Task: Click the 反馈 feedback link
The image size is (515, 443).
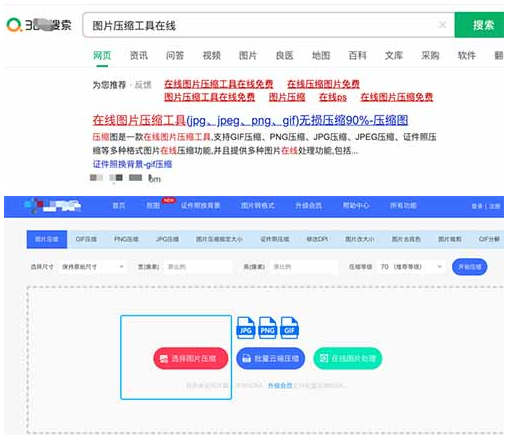Action: point(143,85)
